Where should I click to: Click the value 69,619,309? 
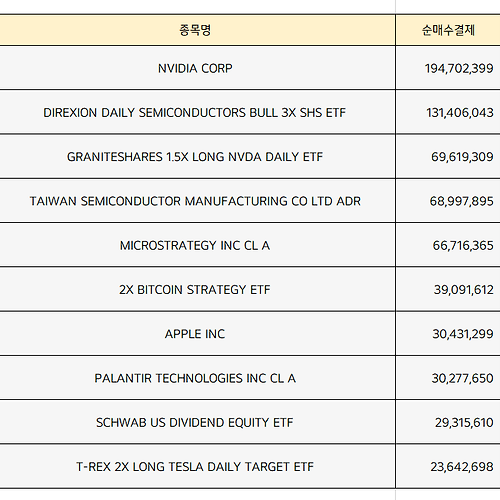462,157
